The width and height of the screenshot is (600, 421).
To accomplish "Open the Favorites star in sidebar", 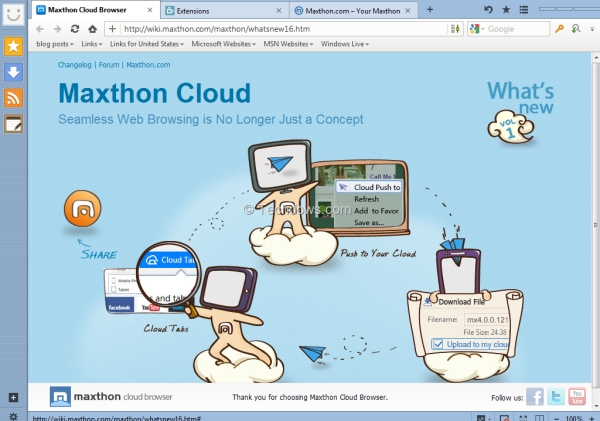I will pos(14,46).
